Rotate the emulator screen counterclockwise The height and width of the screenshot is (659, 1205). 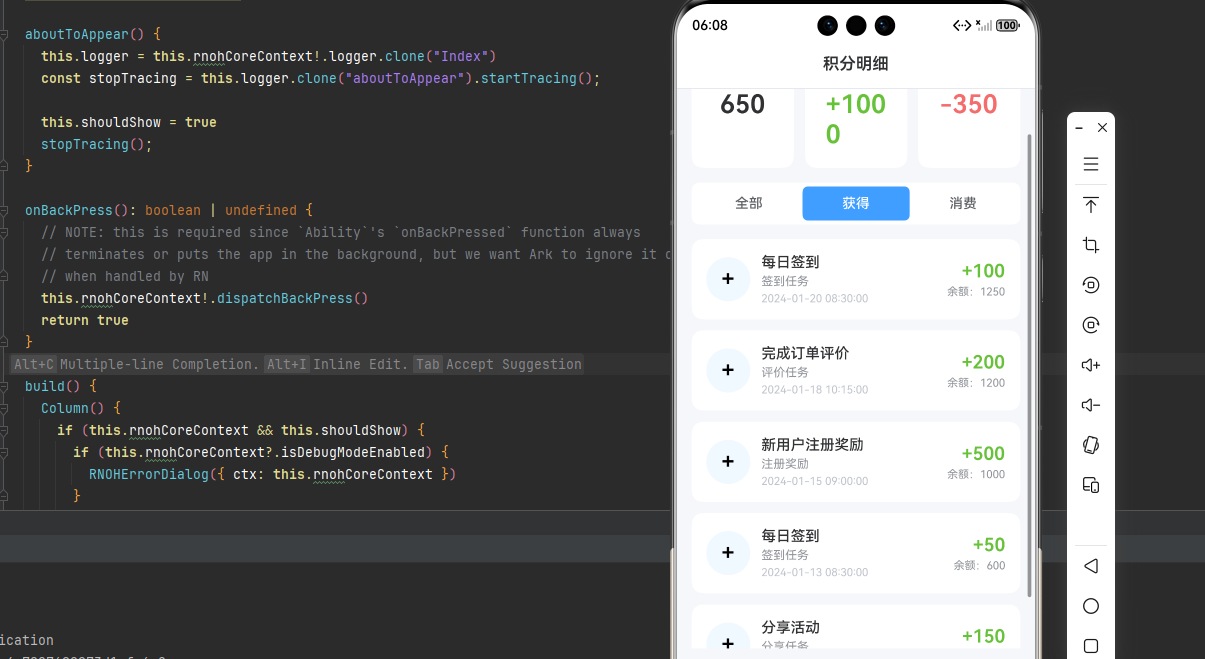point(1091,285)
